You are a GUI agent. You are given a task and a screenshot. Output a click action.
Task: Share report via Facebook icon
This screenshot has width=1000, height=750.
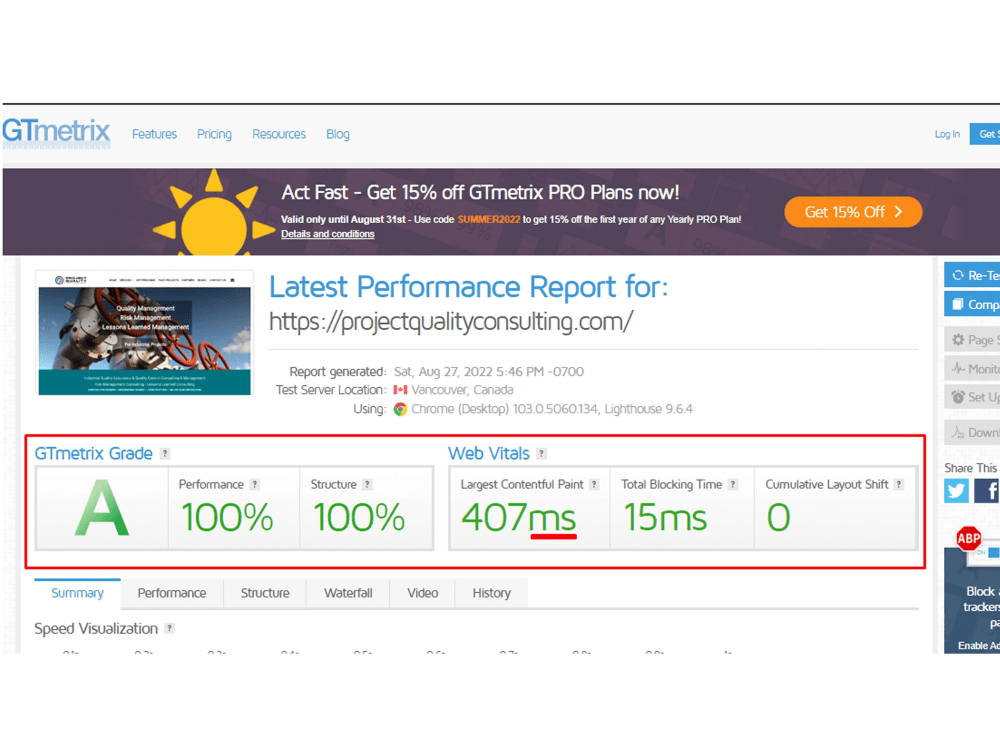987,490
